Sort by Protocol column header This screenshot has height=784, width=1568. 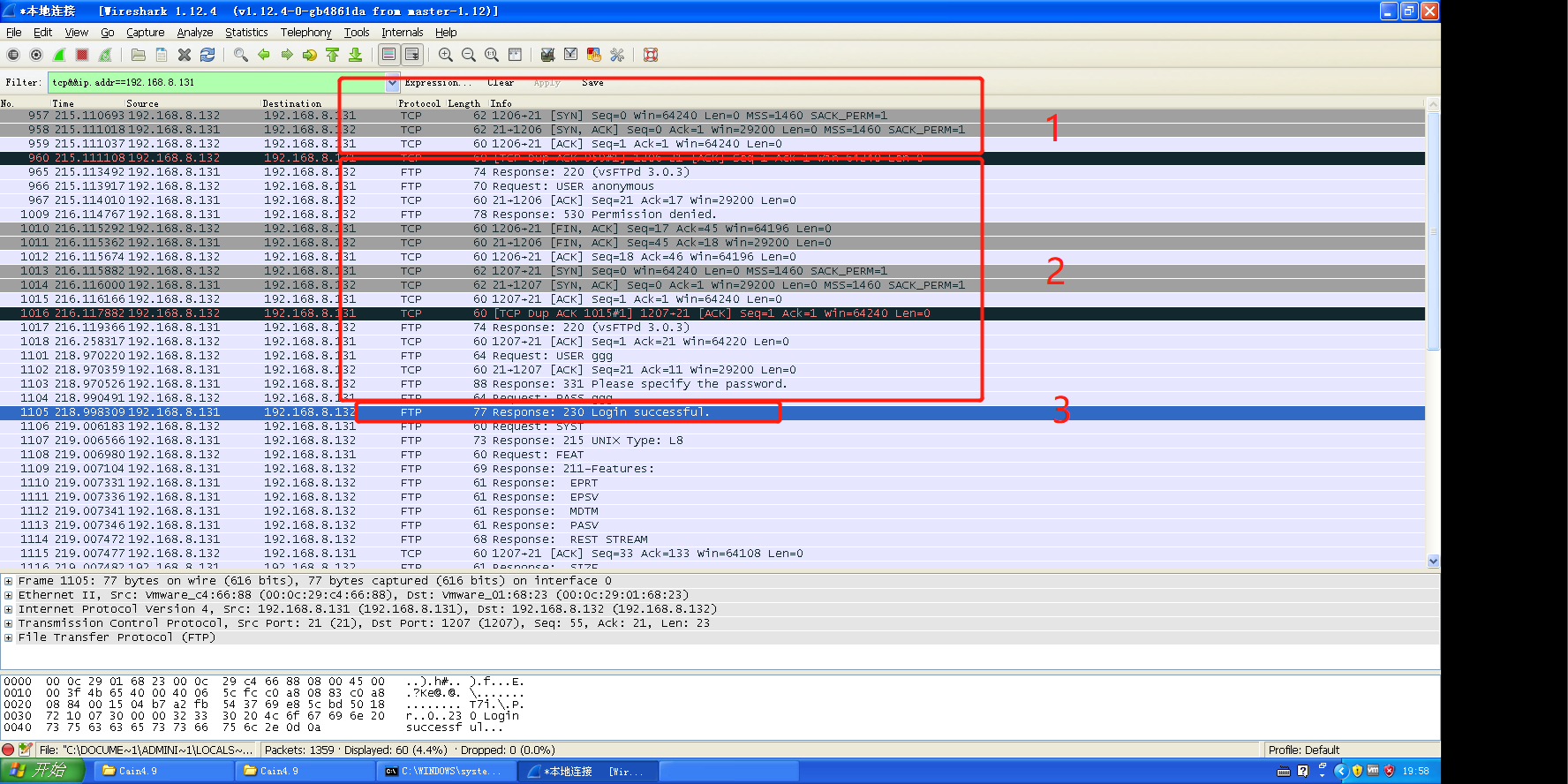(x=419, y=103)
